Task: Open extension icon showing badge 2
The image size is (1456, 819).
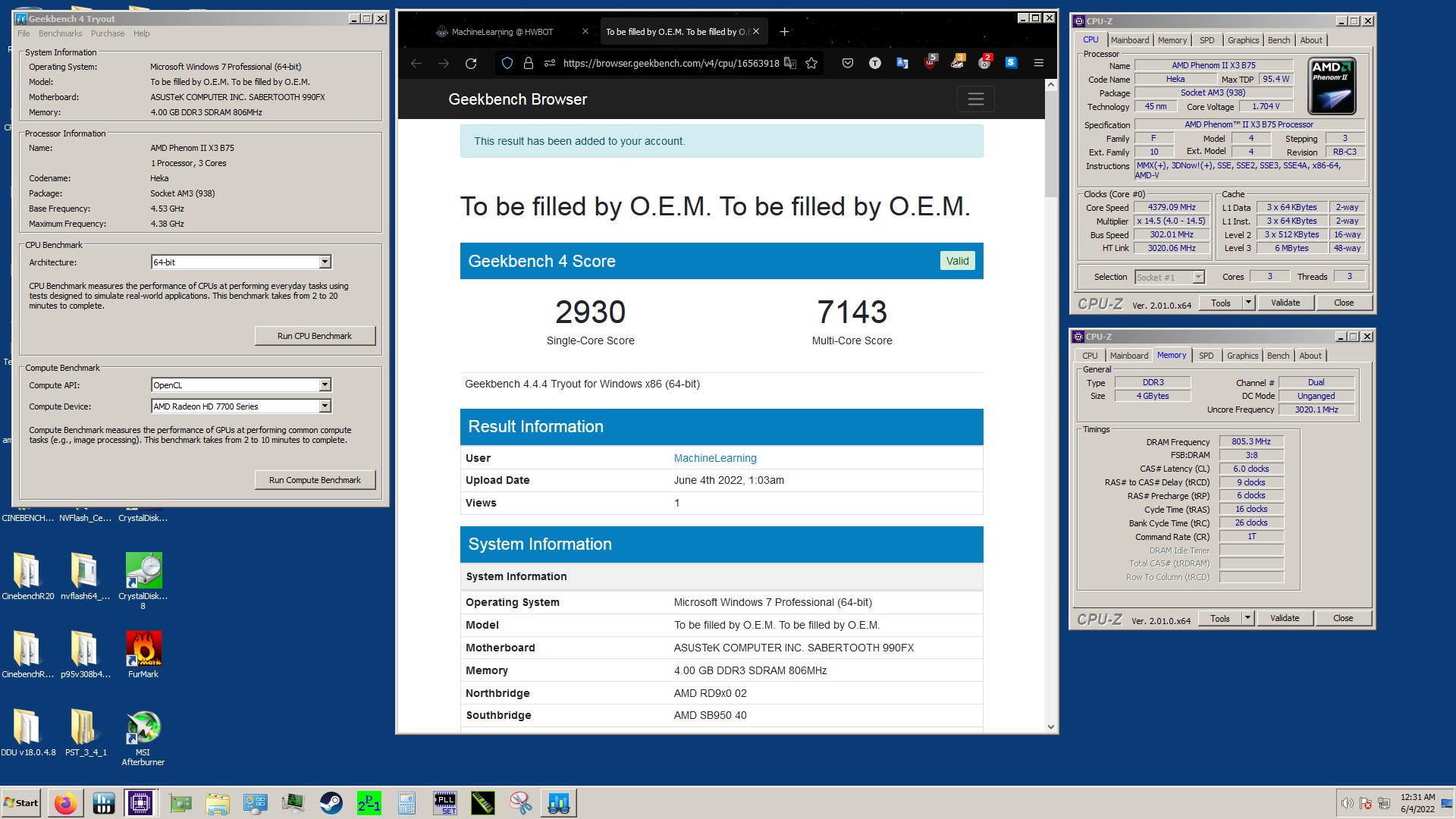Action: pos(984,62)
